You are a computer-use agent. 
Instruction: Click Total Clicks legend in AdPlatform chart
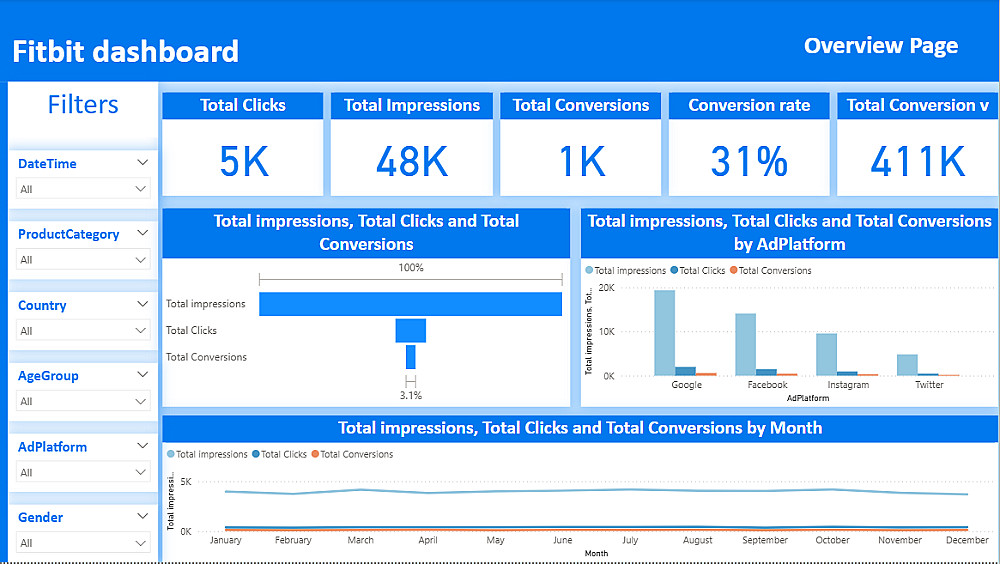(698, 271)
